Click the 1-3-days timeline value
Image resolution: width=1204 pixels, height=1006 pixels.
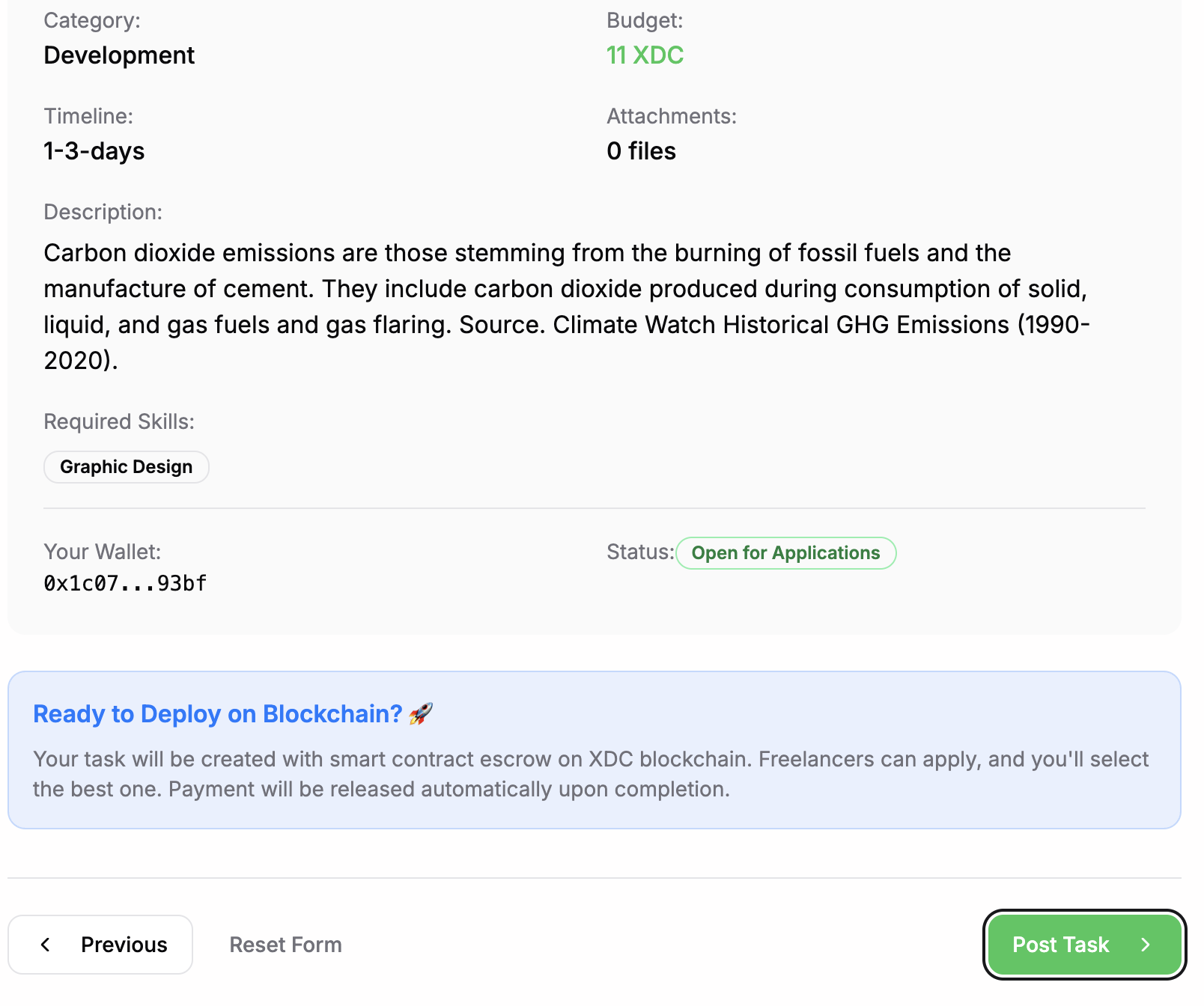click(x=94, y=151)
